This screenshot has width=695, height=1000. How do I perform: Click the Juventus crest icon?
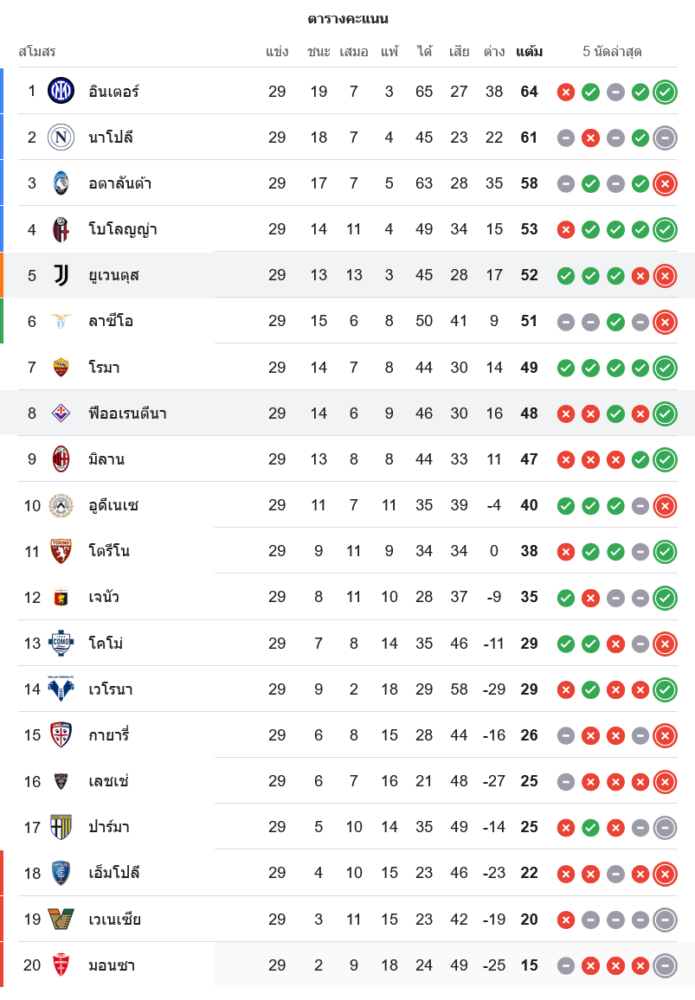click(61, 275)
